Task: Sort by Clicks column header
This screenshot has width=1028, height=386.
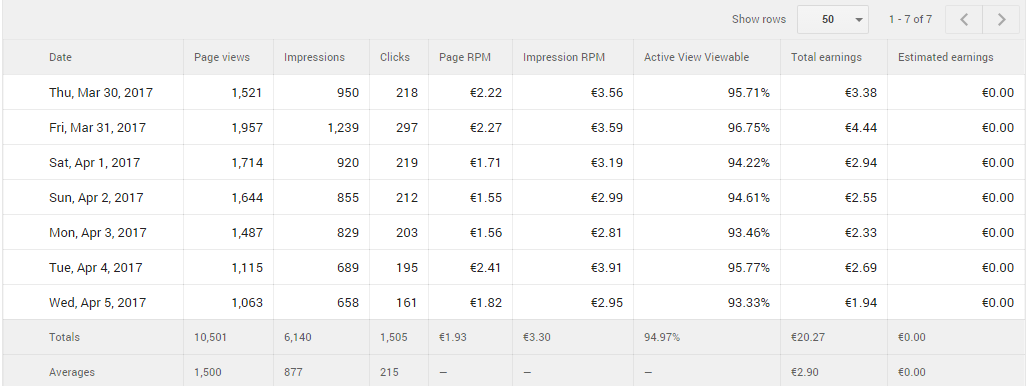Action: pos(395,57)
